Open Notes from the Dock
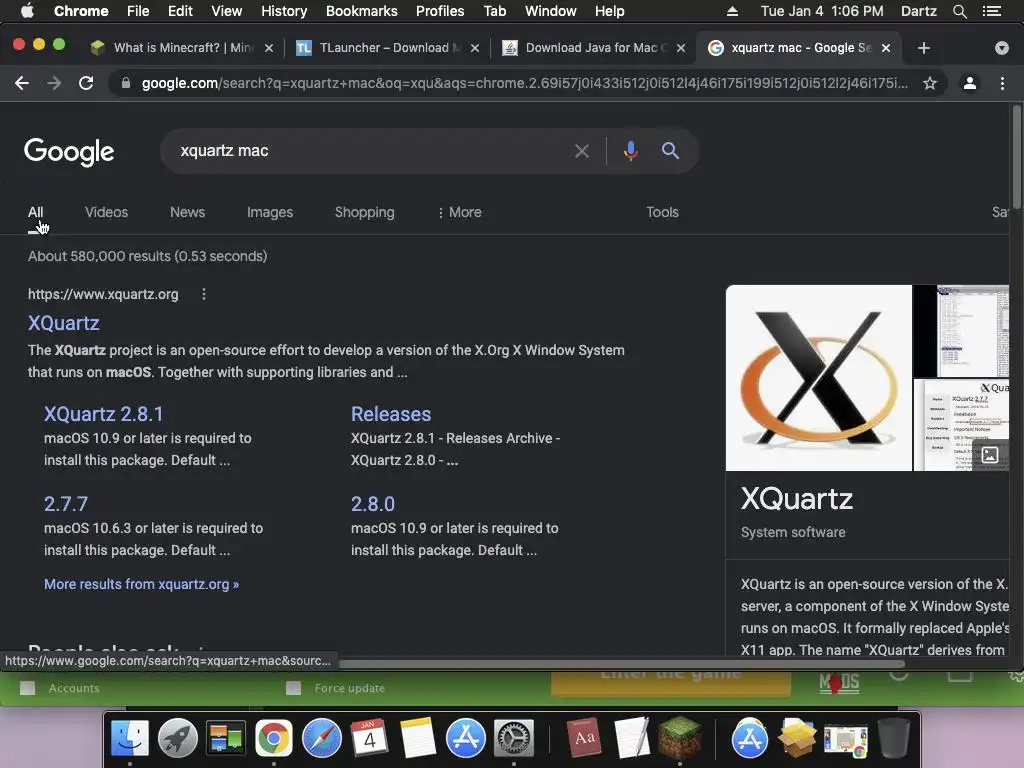This screenshot has width=1024, height=768. 417,738
